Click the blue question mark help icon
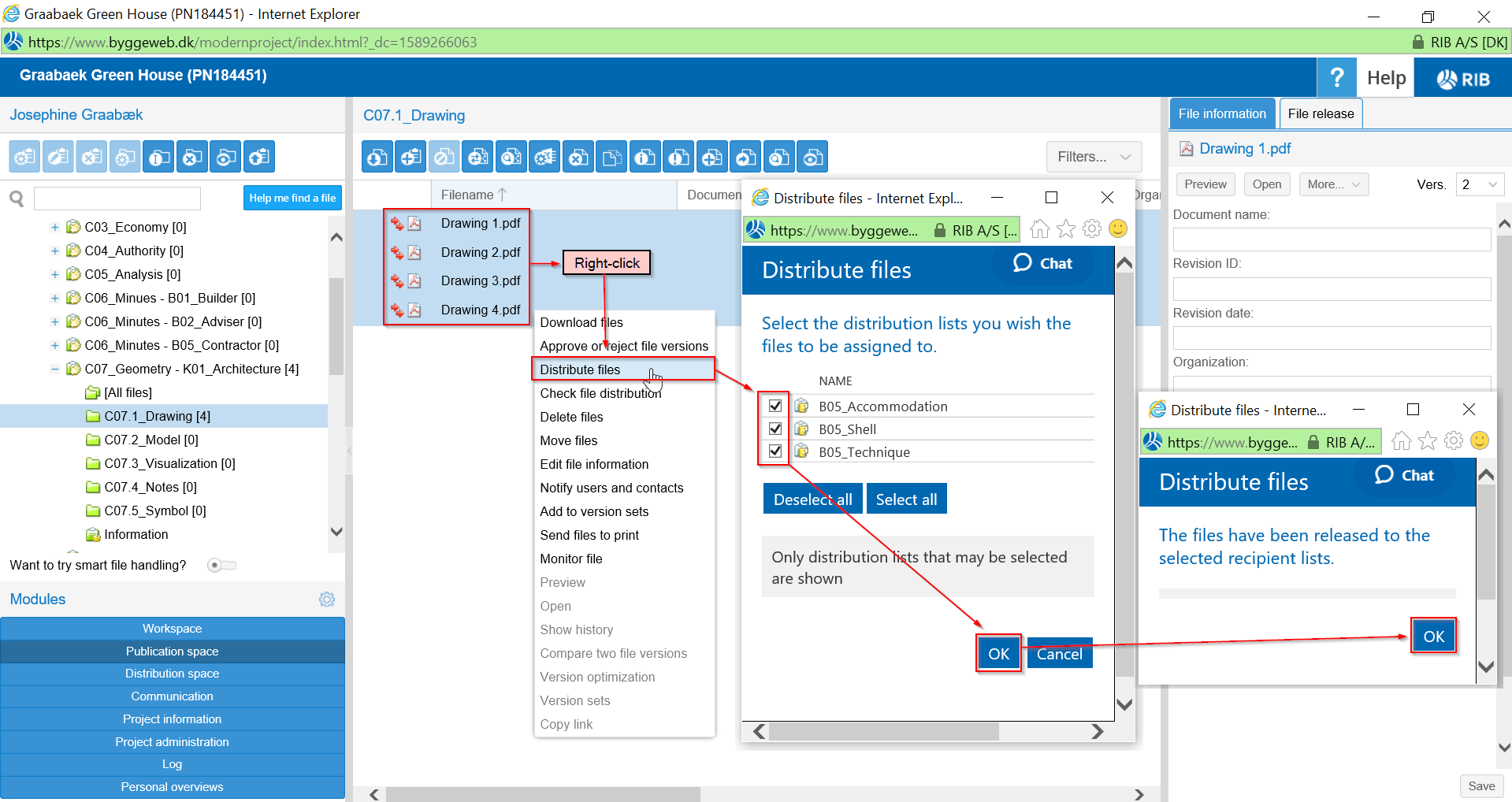Screen dimensions: 1512x802 1336,77
